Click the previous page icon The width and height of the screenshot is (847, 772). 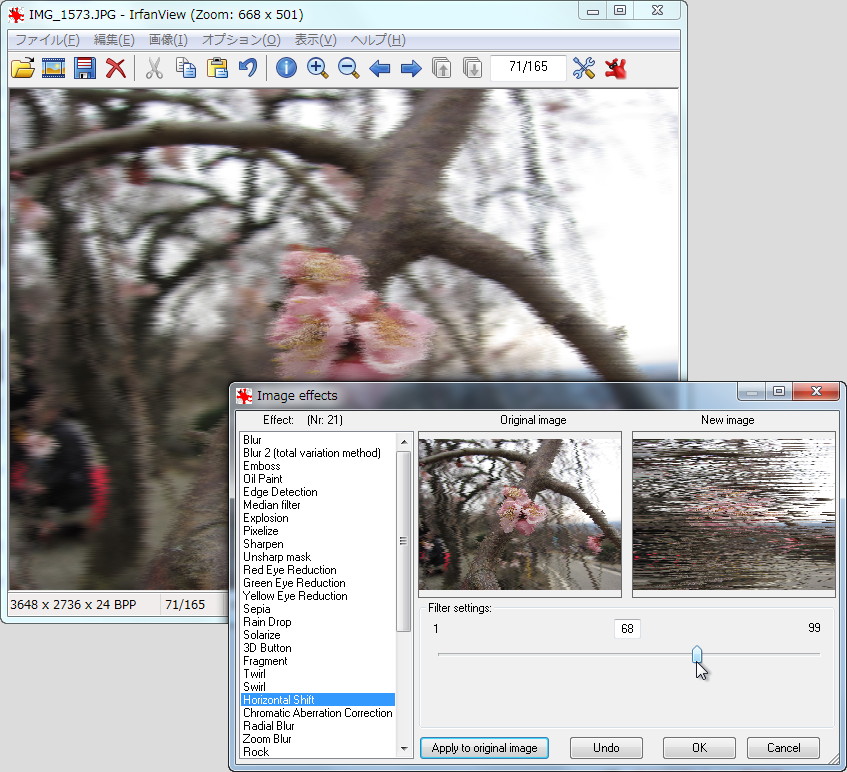click(x=442, y=68)
